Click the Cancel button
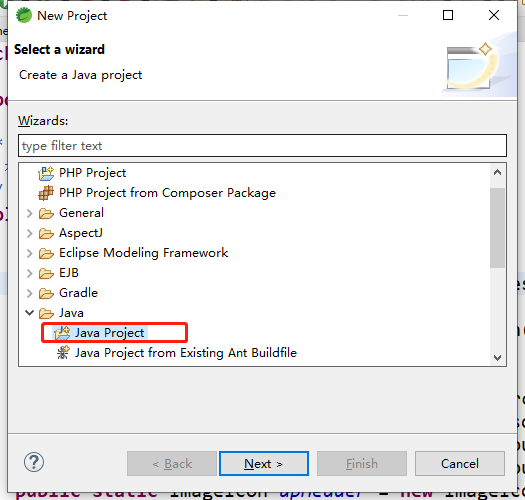 tap(460, 463)
